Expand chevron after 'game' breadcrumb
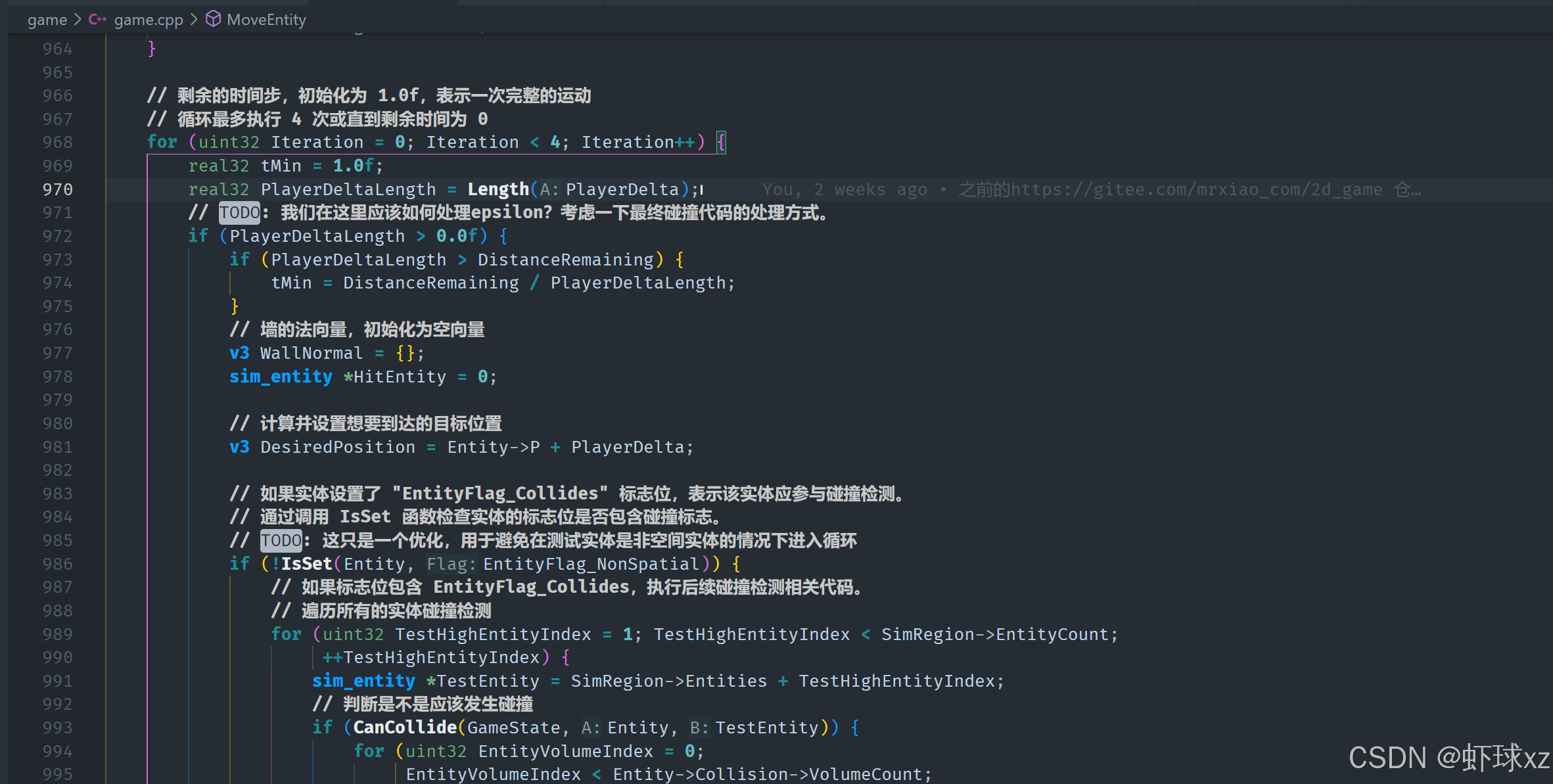 click(x=78, y=20)
